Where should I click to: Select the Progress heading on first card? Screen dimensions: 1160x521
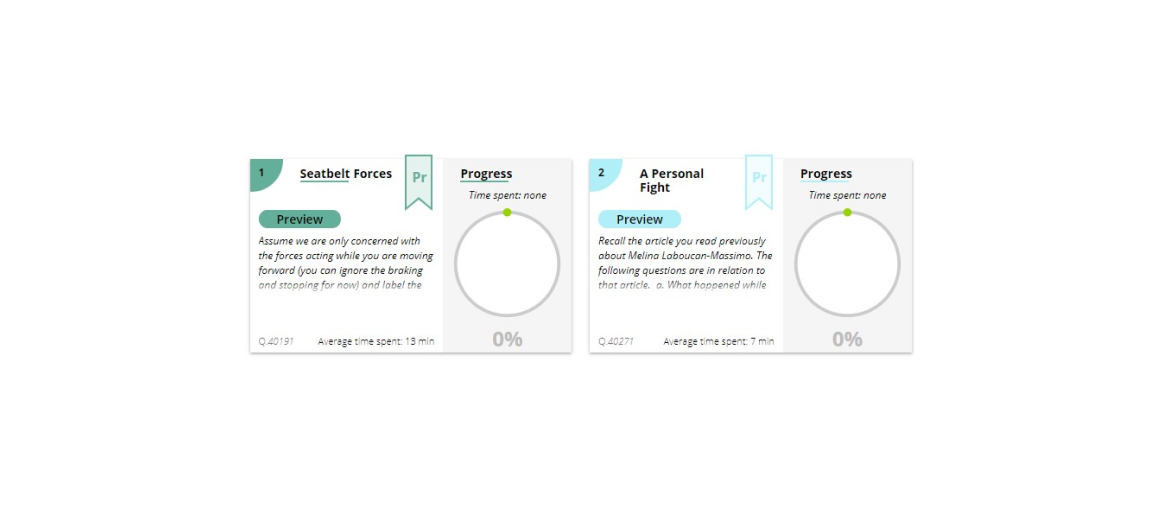(x=486, y=174)
